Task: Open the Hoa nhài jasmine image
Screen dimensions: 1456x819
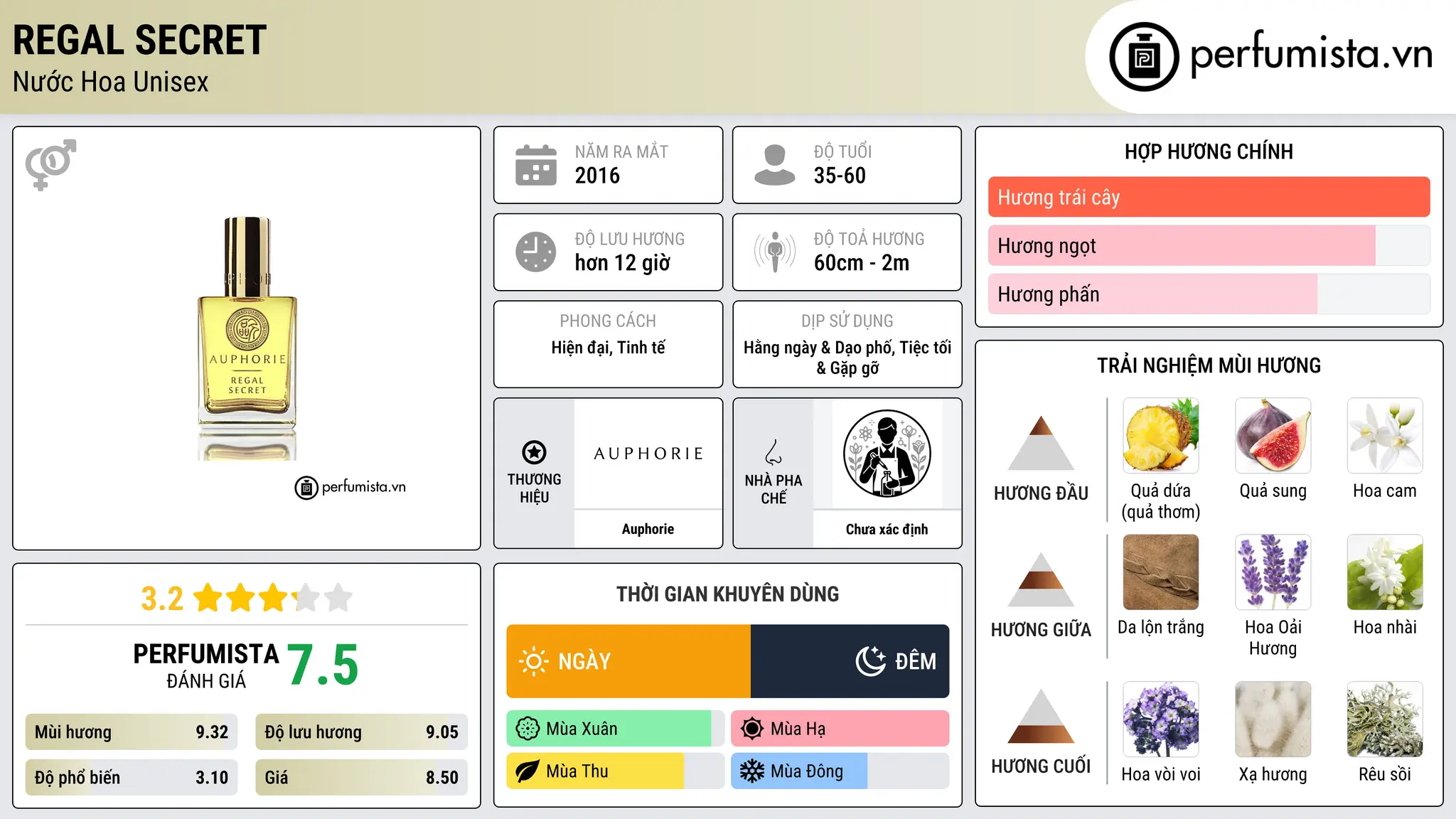Action: pos(1385,572)
